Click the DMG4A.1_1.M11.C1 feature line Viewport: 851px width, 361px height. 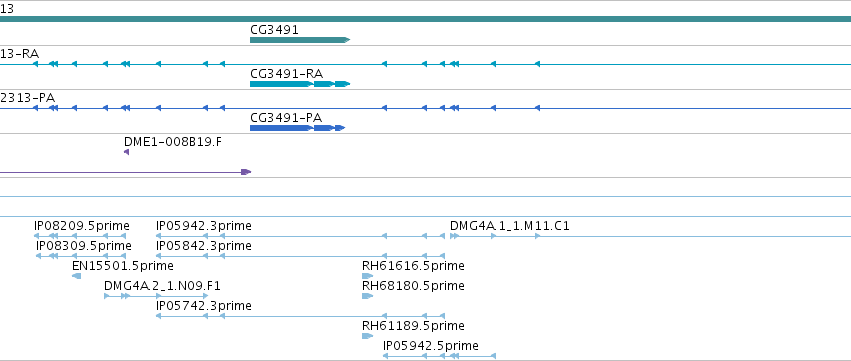[x=650, y=236]
